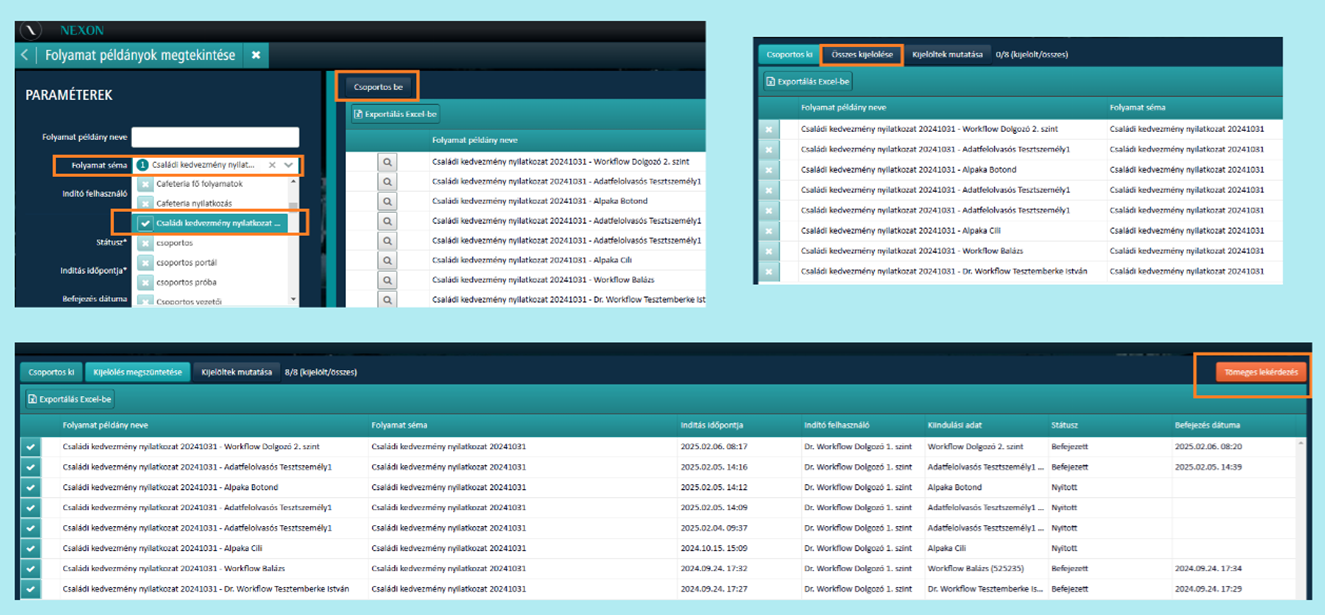
Task: Go back using the title bar arrow
Action: 25,55
